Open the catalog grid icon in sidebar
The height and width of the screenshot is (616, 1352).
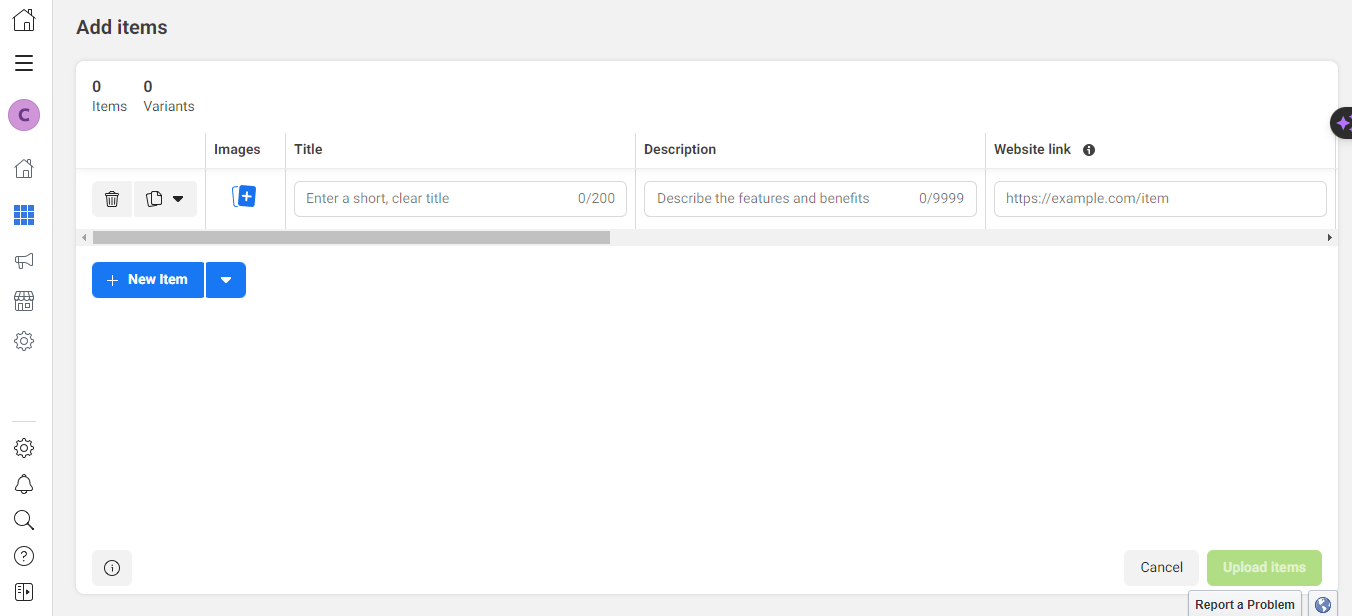24,215
